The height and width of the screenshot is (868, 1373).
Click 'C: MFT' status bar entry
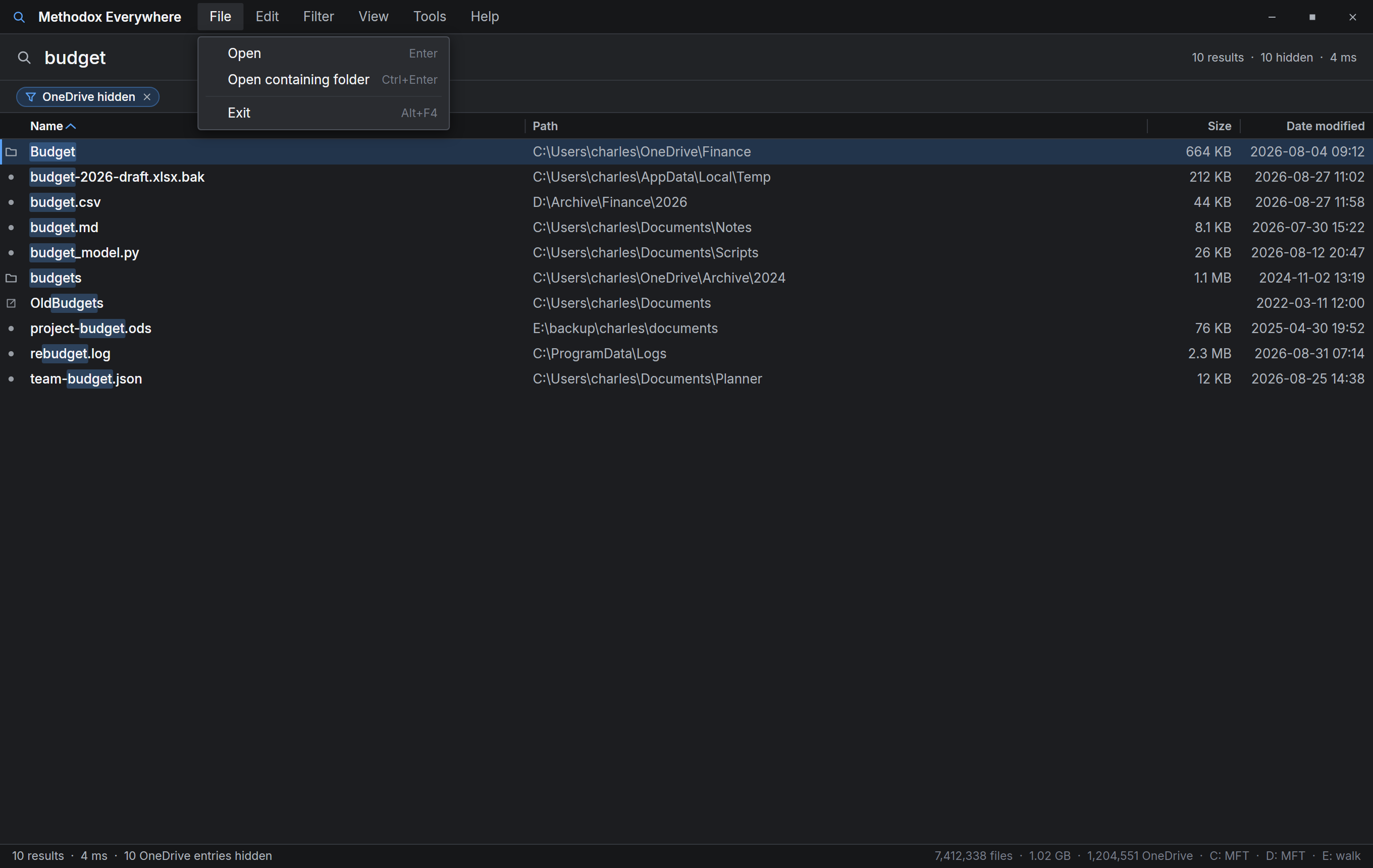(1229, 856)
